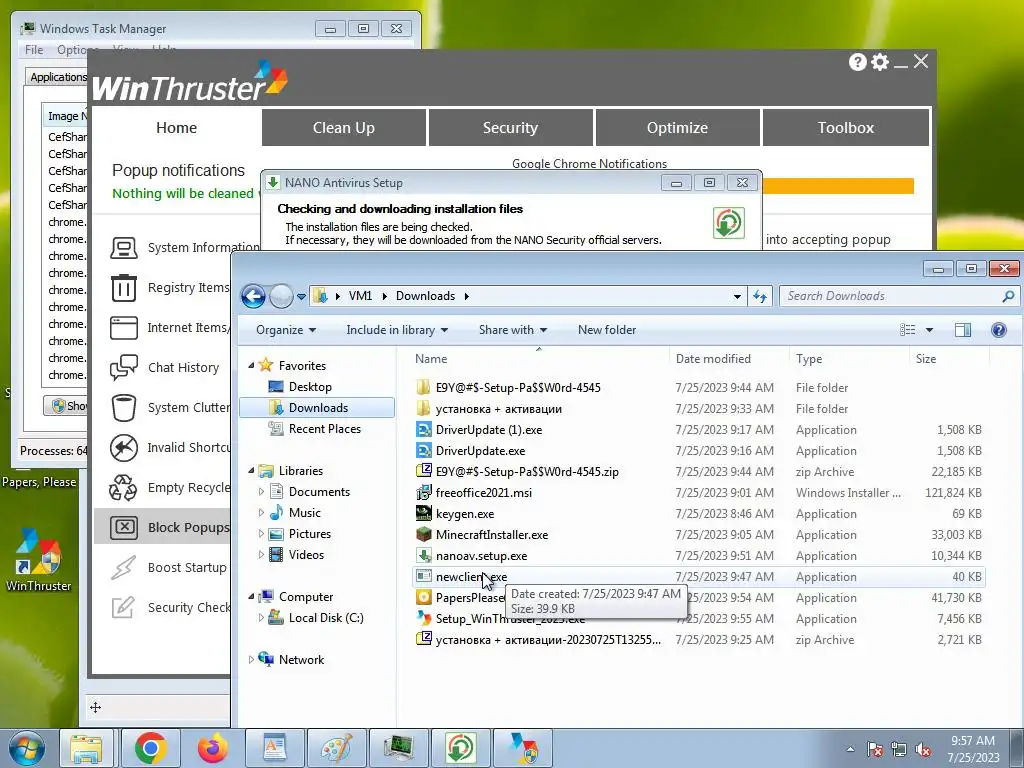The width and height of the screenshot is (1024, 768).
Task: Click WinThruster desktop shortcut icon
Action: tap(39, 560)
